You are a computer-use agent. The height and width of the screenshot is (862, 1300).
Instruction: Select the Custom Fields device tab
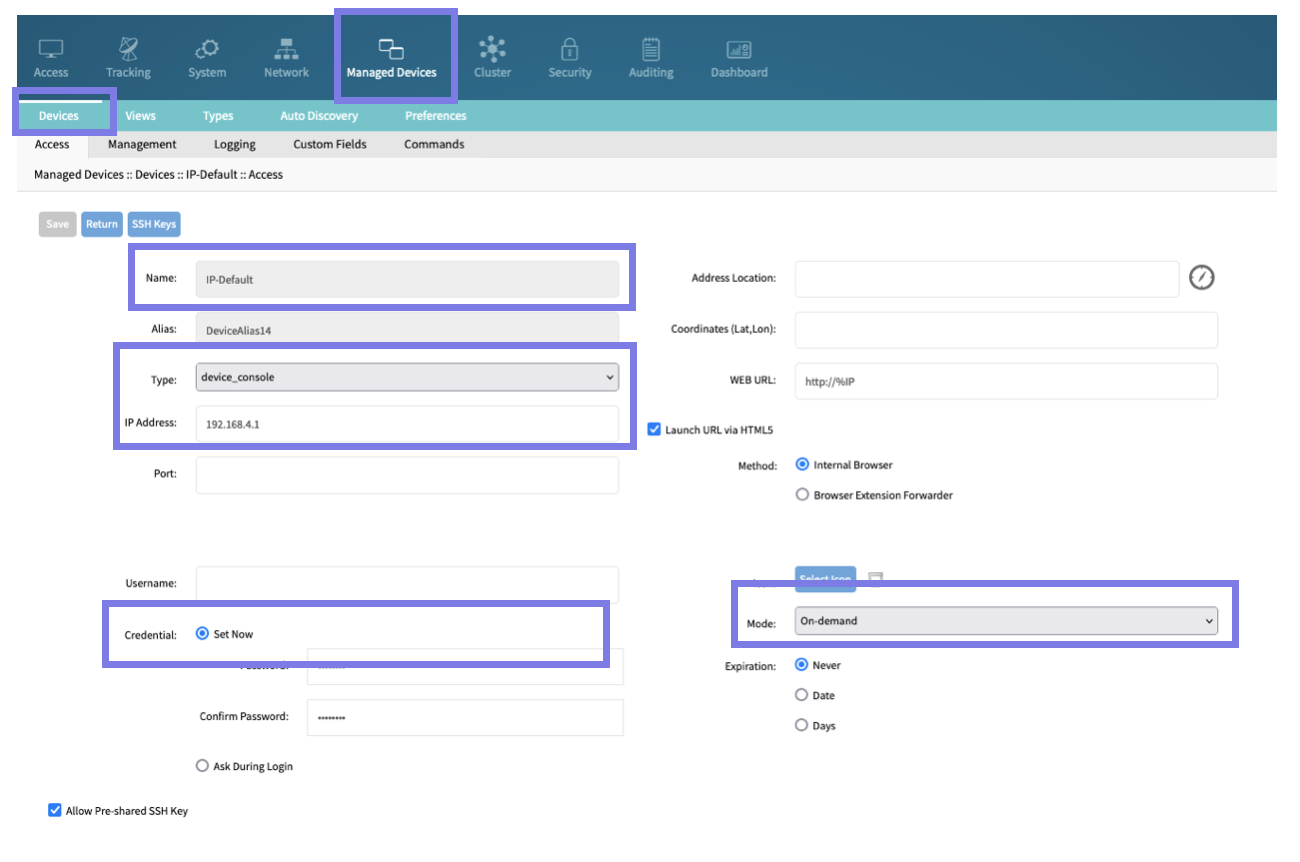330,144
